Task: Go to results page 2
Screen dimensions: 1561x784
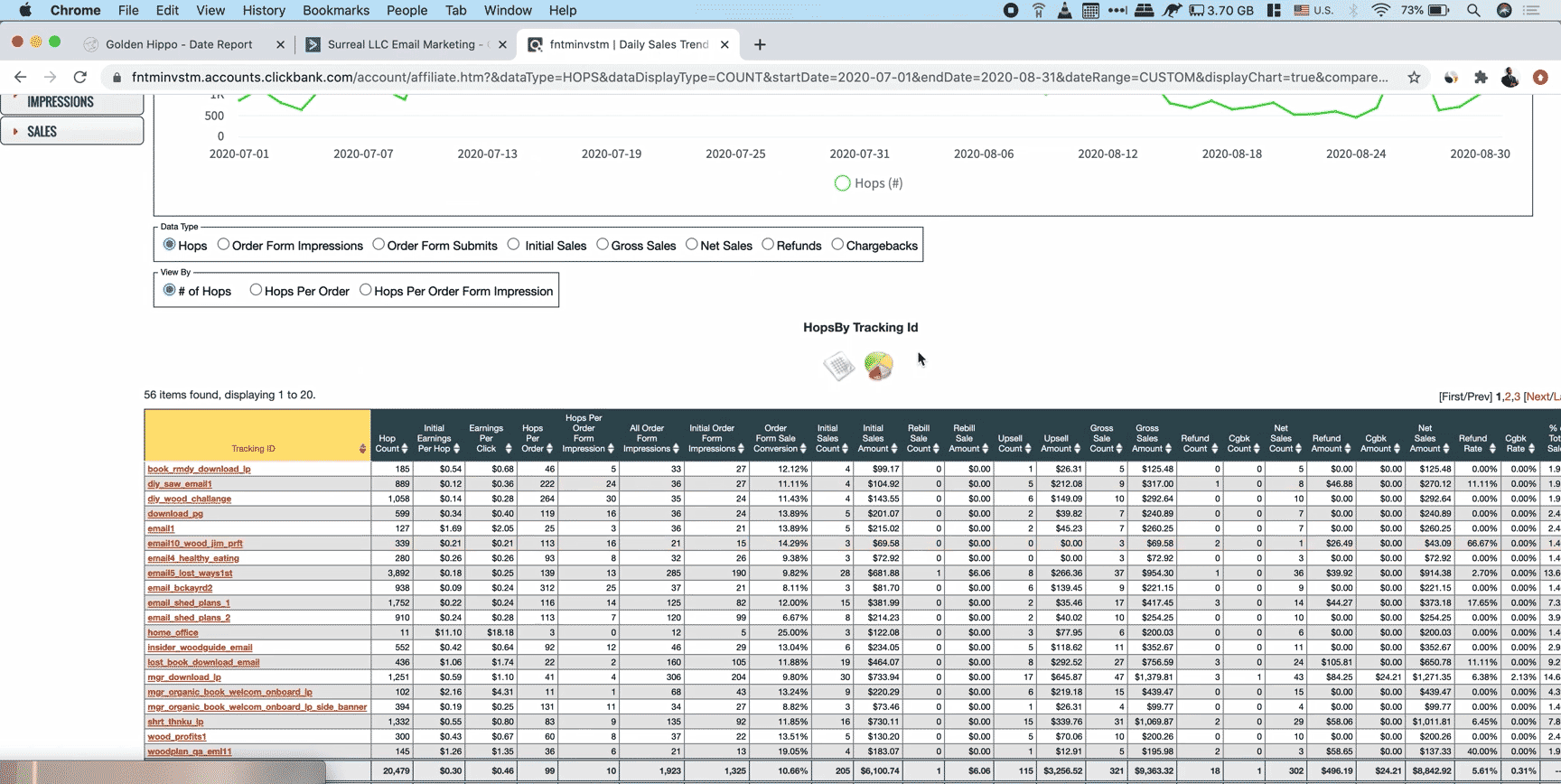Action: click(x=1507, y=397)
